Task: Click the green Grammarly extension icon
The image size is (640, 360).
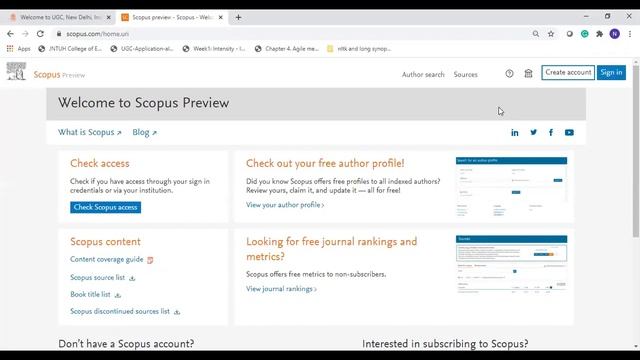Action: pyautogui.click(x=584, y=34)
